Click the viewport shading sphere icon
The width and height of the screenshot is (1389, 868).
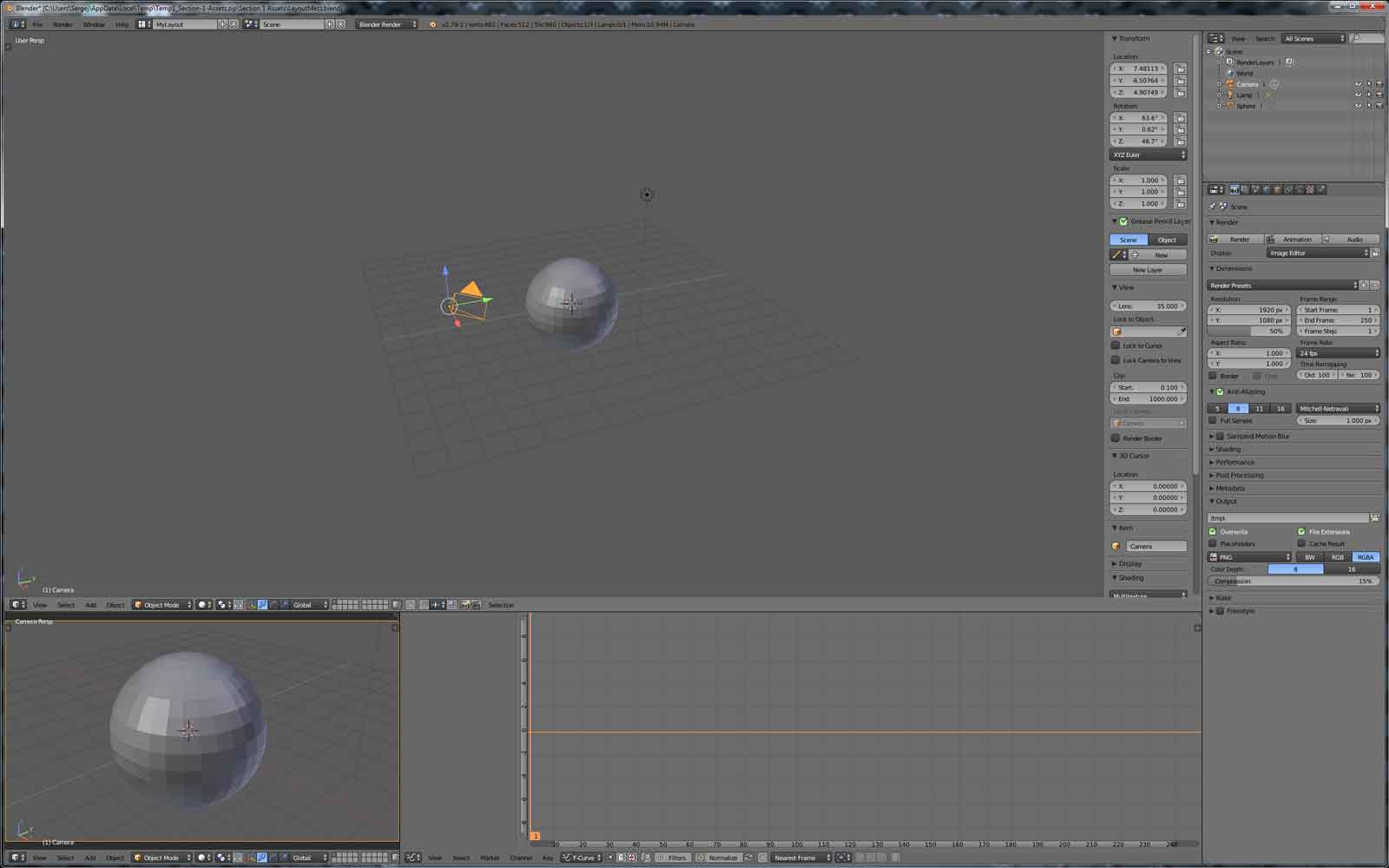coord(203,605)
